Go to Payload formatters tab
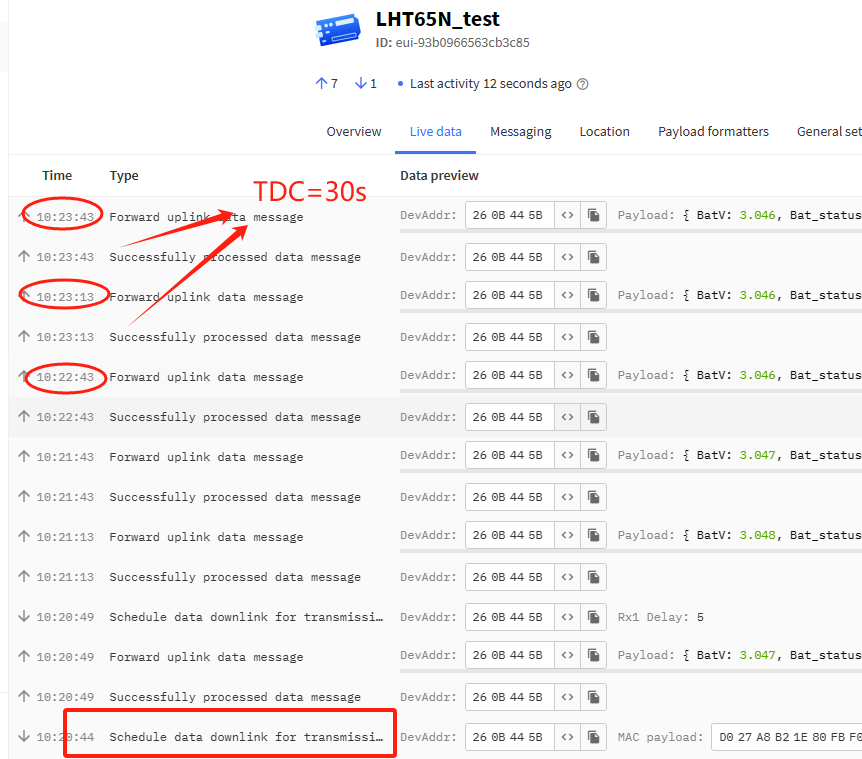Viewport: 862px width, 759px height. click(713, 132)
